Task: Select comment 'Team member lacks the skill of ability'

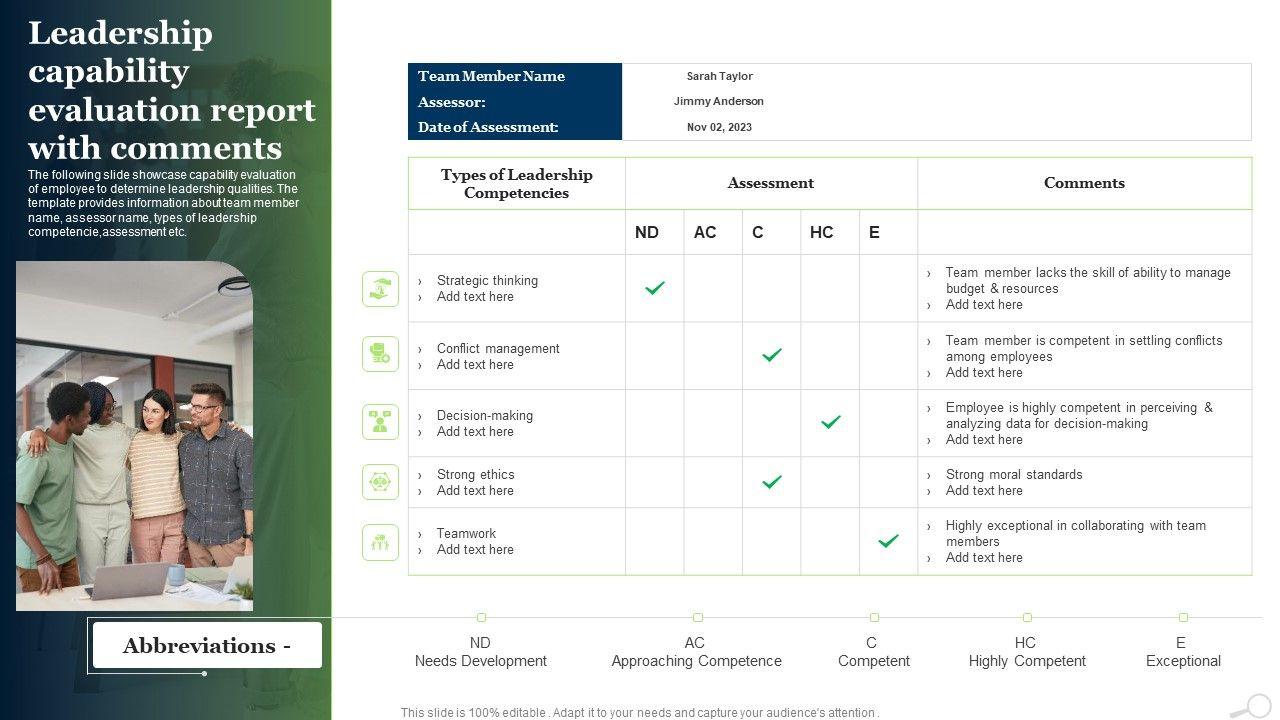Action: pos(1088,280)
